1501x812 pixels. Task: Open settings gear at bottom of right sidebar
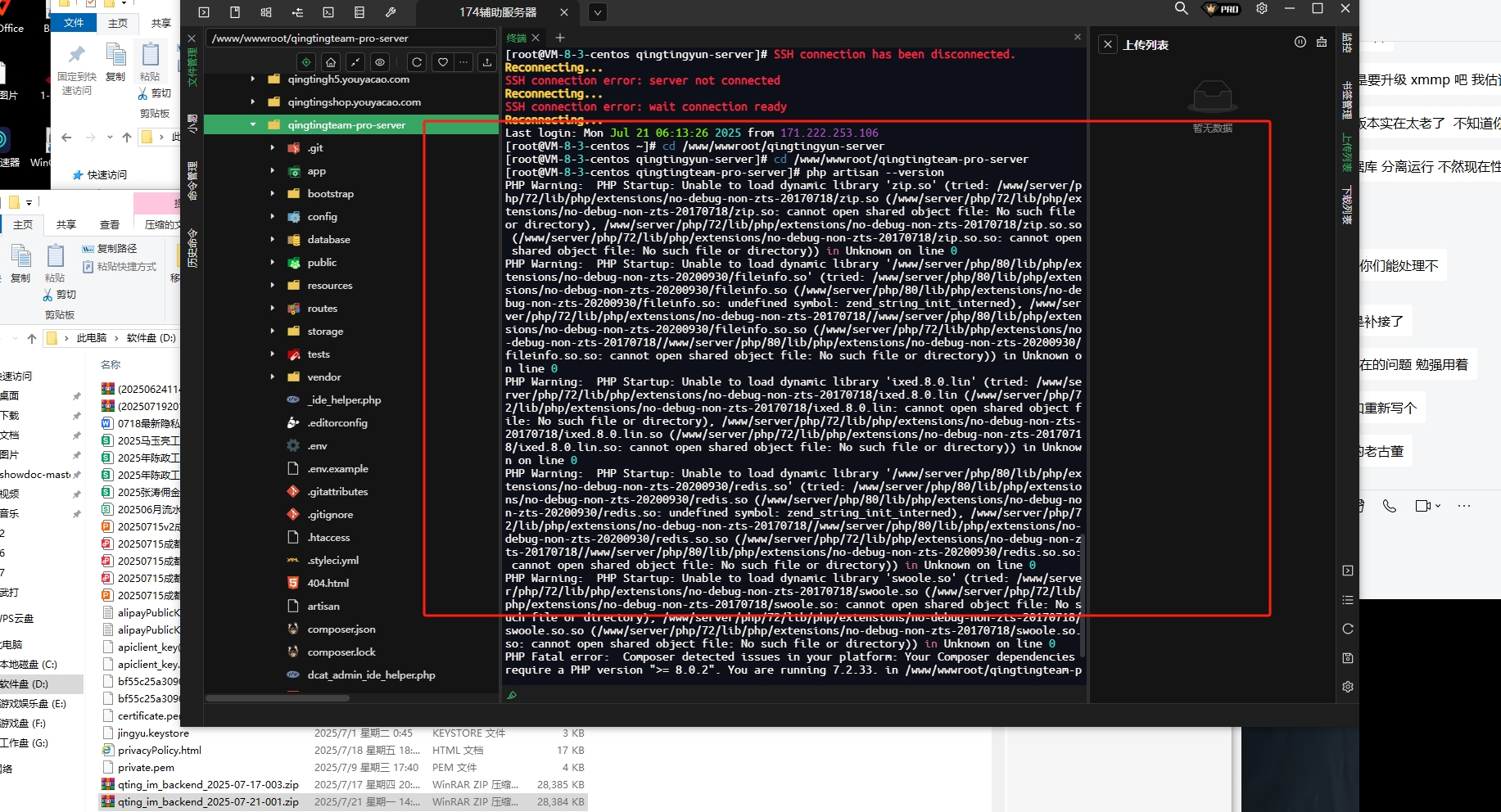1347,687
